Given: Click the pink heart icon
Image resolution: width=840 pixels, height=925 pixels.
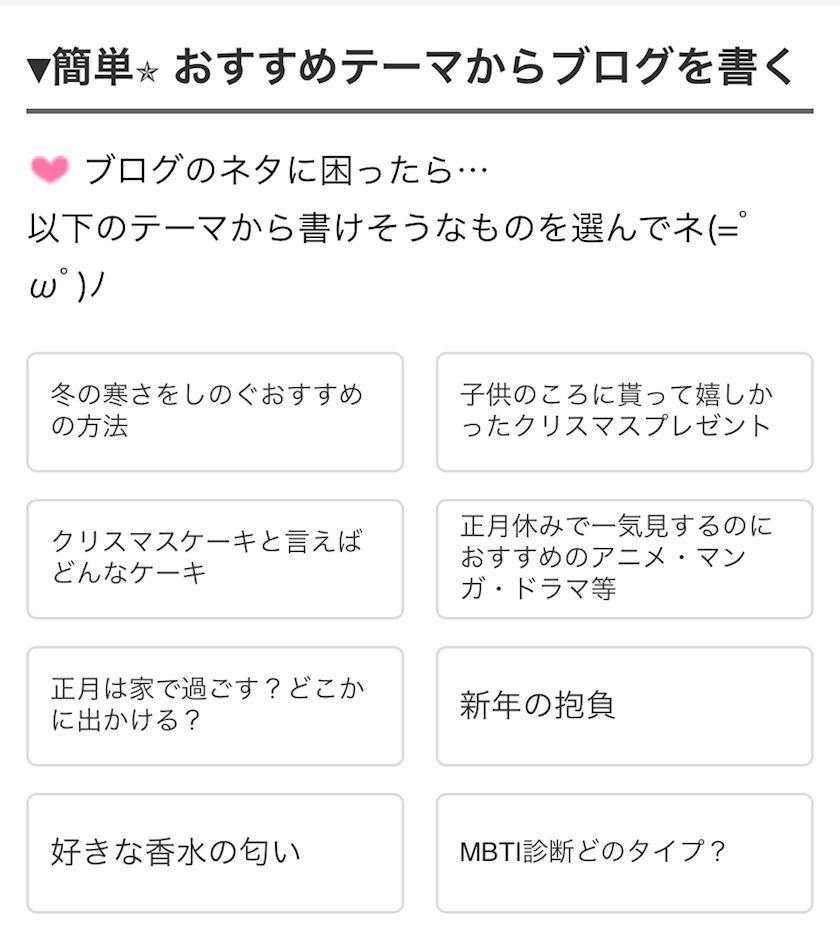Looking at the screenshot, I should (50, 171).
